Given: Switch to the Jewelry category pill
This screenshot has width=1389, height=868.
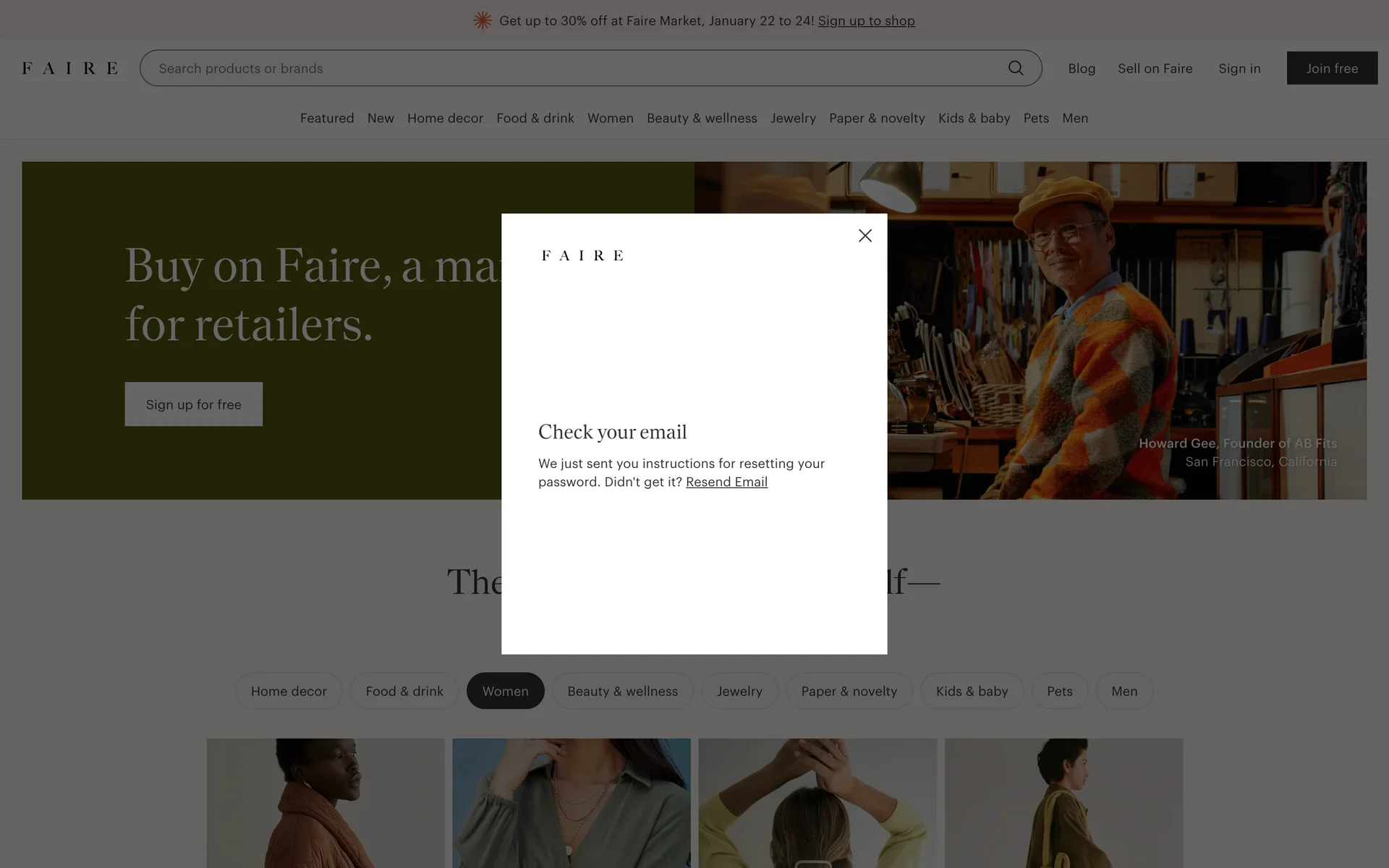Looking at the screenshot, I should point(739,691).
